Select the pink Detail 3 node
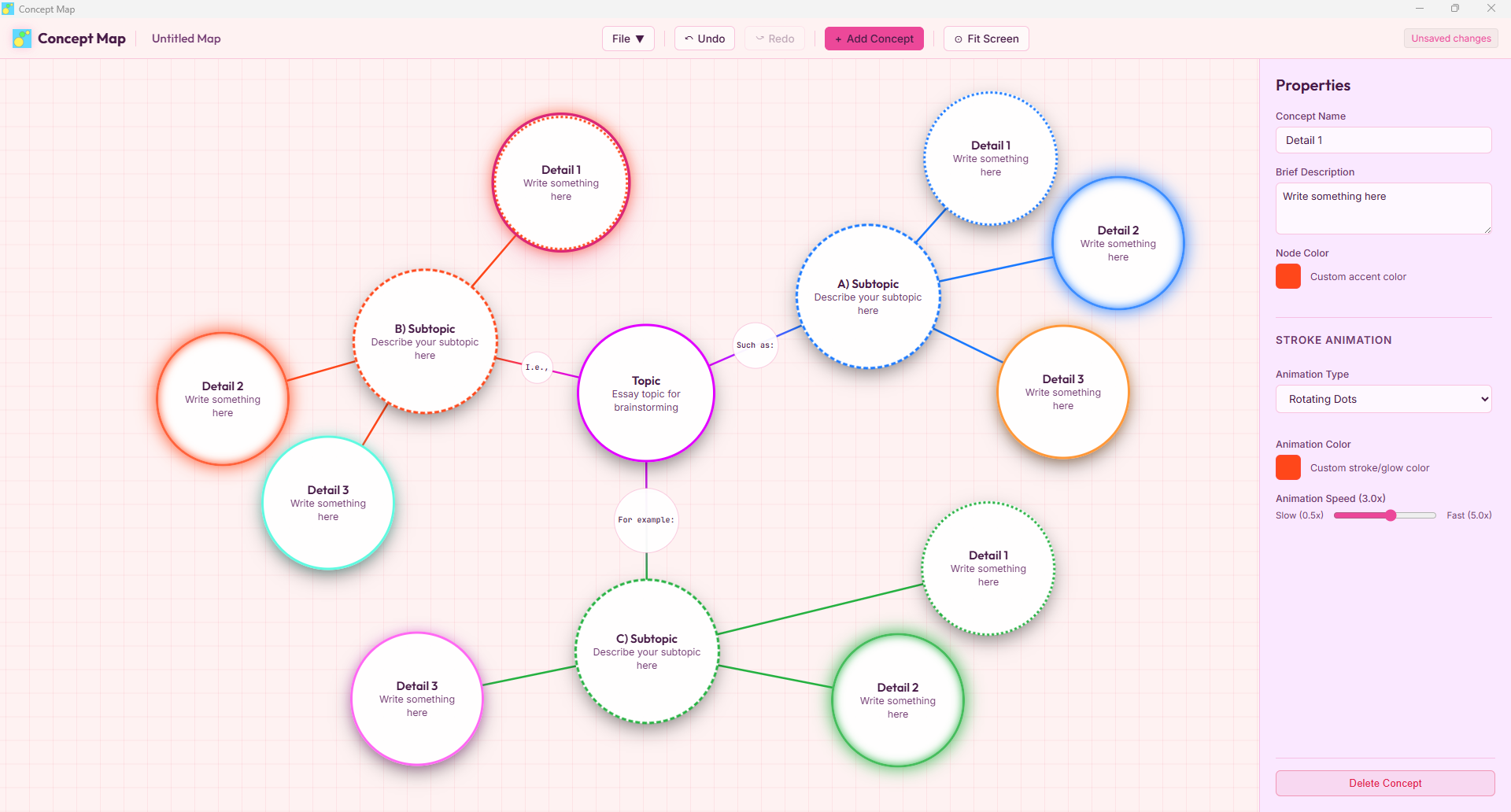This screenshot has width=1511, height=812. (417, 699)
